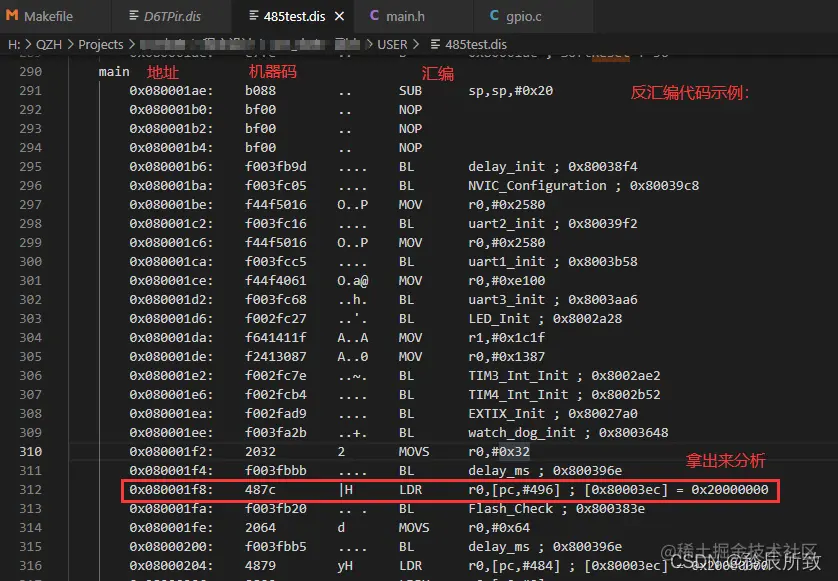This screenshot has height=581, width=838.
Task: Click LED_Init ; 0x8002a28
Action: point(545,319)
